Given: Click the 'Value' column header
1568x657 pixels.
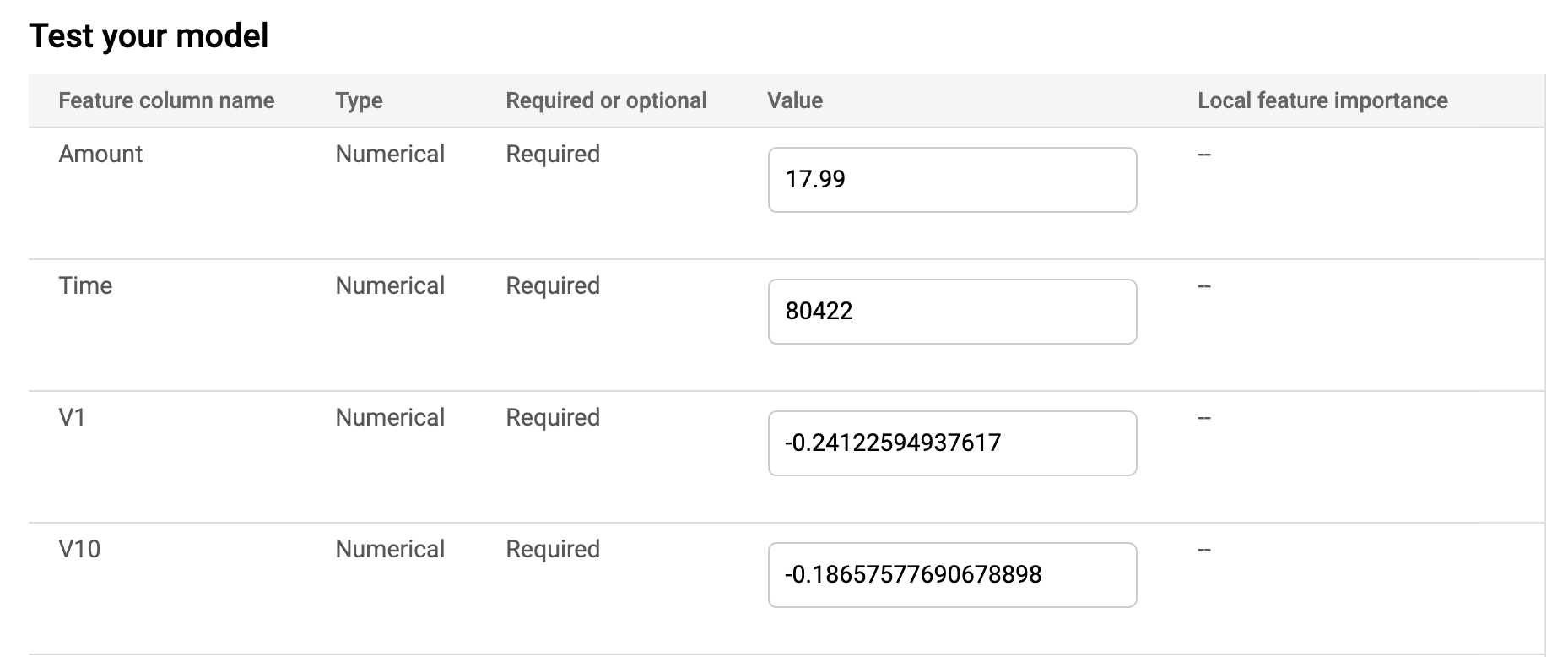Looking at the screenshot, I should (x=795, y=100).
